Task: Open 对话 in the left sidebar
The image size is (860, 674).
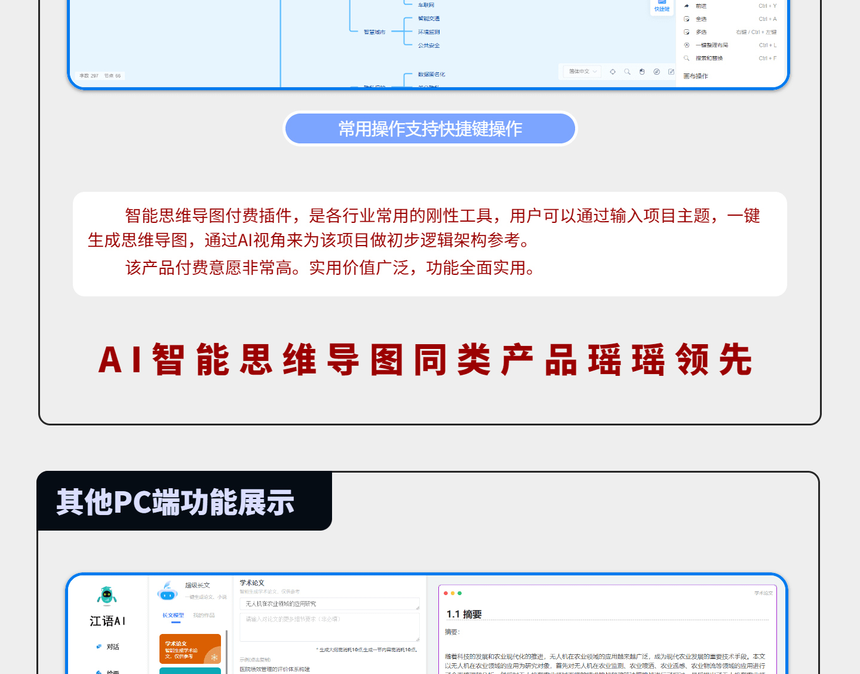Action: 108,647
